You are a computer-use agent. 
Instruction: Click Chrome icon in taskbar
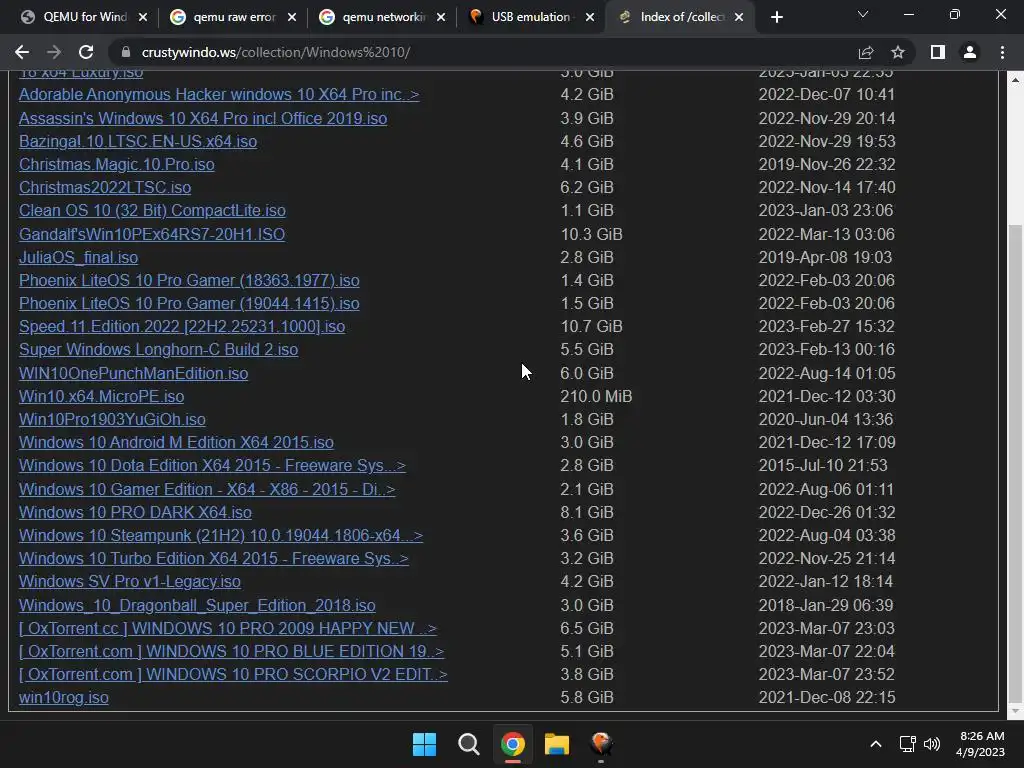tap(513, 744)
